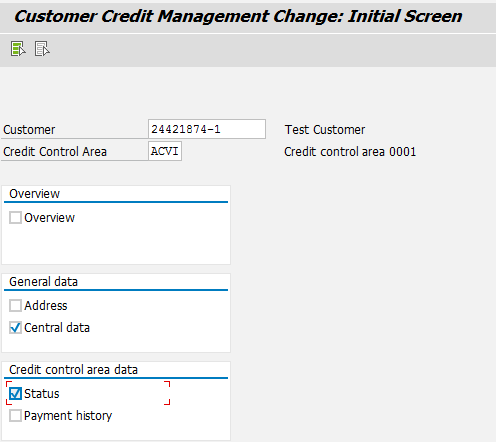Click the Payment history label text
Screen dimensions: 496x442
[x=68, y=416]
